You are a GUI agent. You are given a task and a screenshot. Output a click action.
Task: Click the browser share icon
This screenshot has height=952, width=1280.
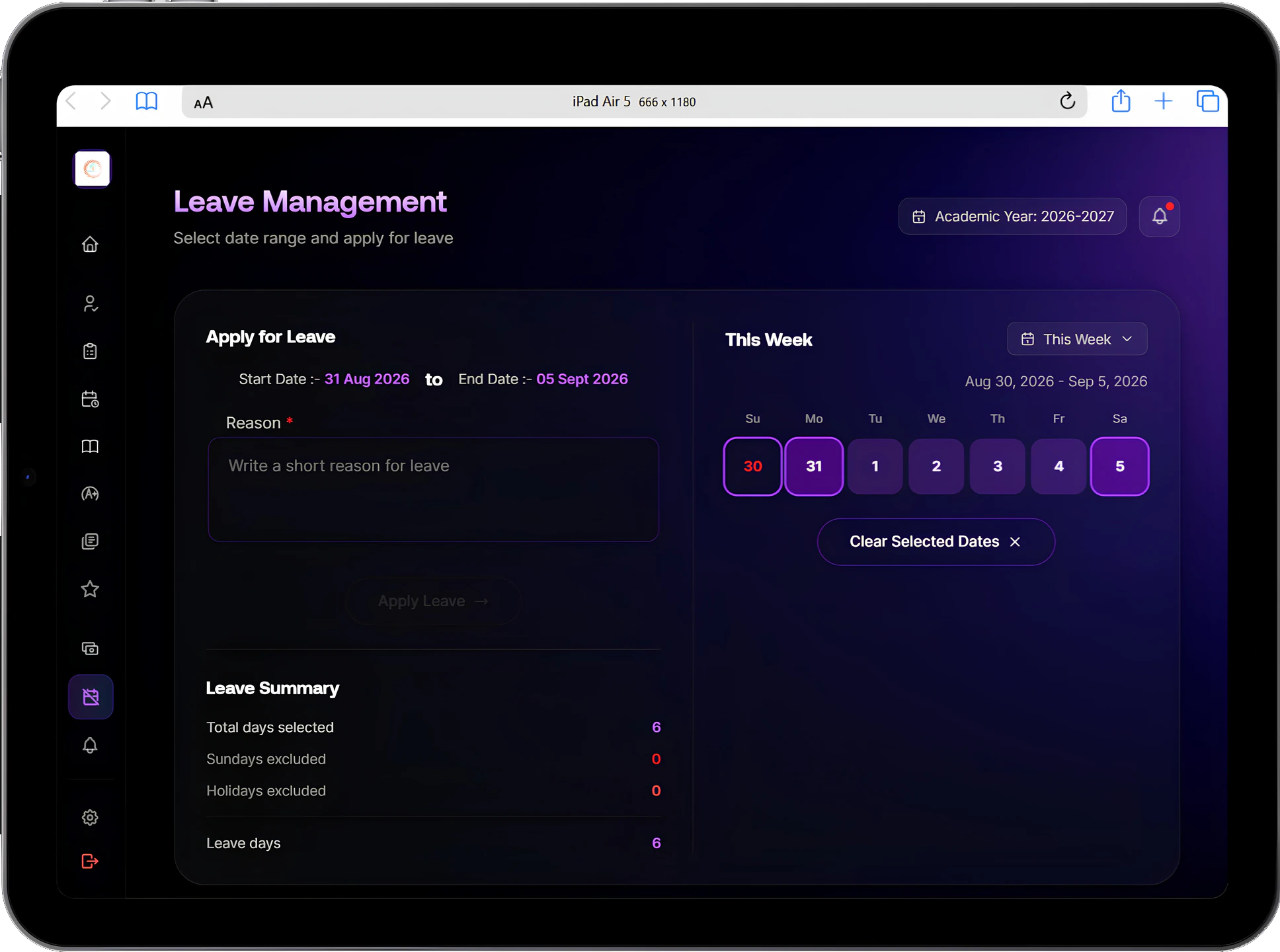[x=1121, y=101]
